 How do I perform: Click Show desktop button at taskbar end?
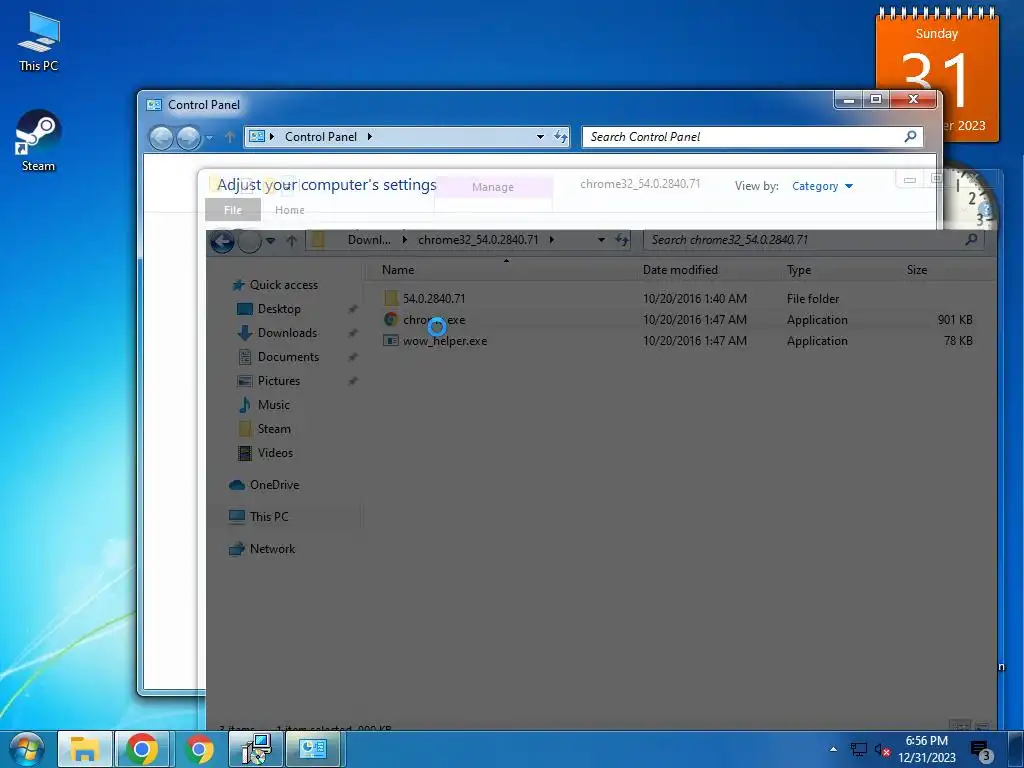[x=1016, y=749]
